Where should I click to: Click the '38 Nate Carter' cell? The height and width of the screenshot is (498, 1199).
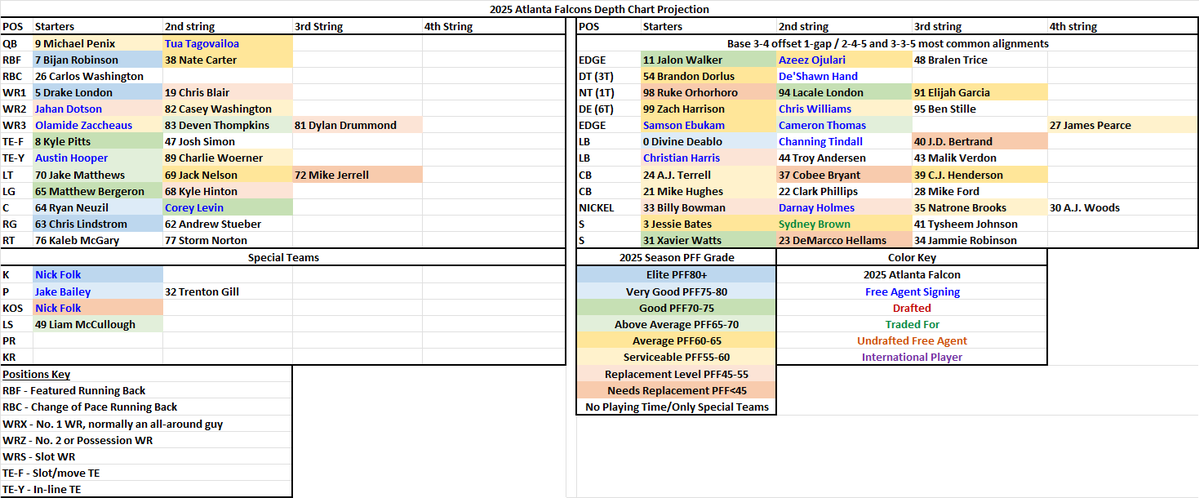coord(227,60)
